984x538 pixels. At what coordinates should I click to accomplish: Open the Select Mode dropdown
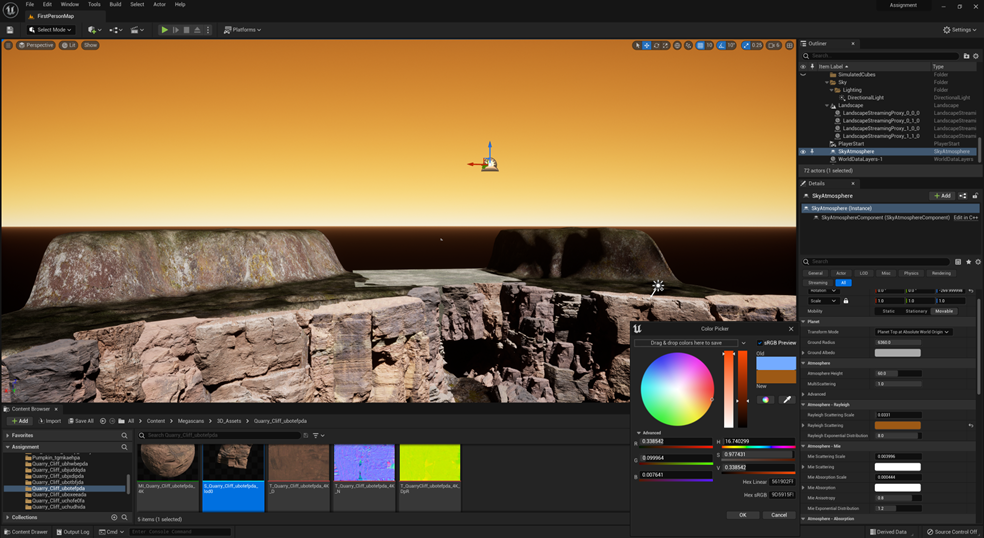(50, 30)
